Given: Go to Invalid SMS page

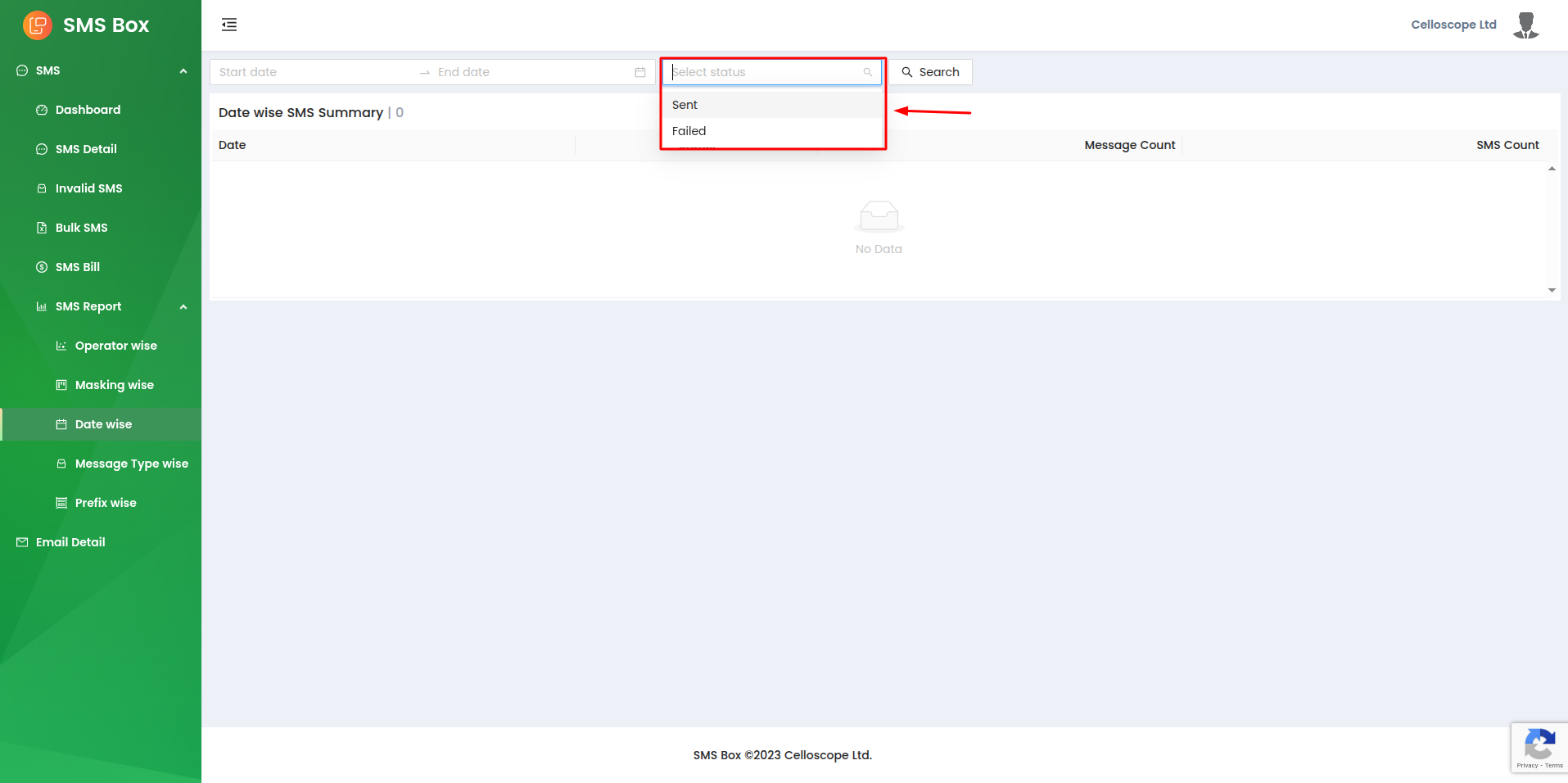Looking at the screenshot, I should (x=88, y=188).
